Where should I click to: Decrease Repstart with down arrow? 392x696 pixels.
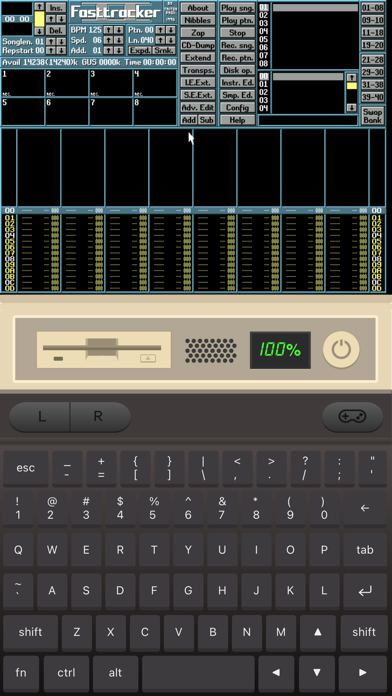[61, 50]
